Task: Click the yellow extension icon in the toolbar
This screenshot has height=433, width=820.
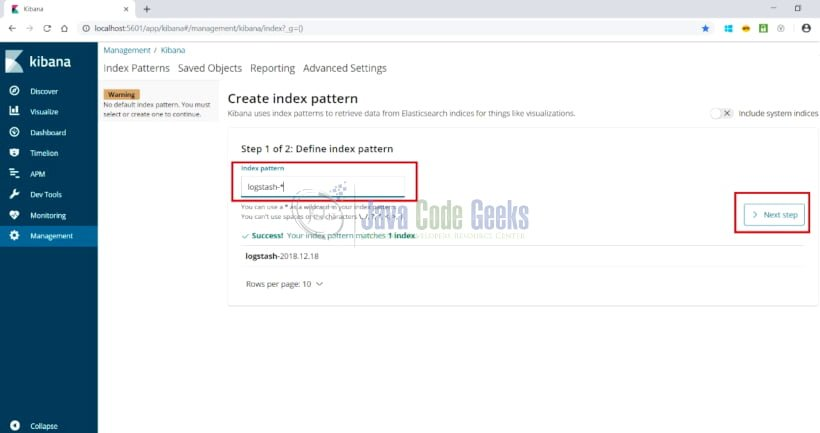Action: (x=746, y=28)
